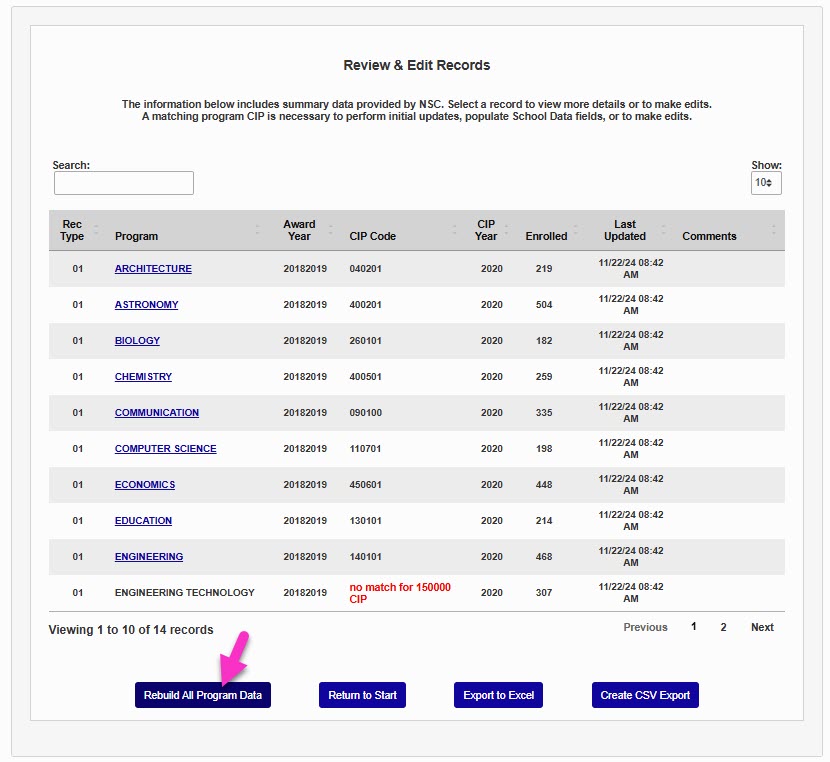Click the Return to Start button
Screen dimensions: 830x762
[x=363, y=695]
